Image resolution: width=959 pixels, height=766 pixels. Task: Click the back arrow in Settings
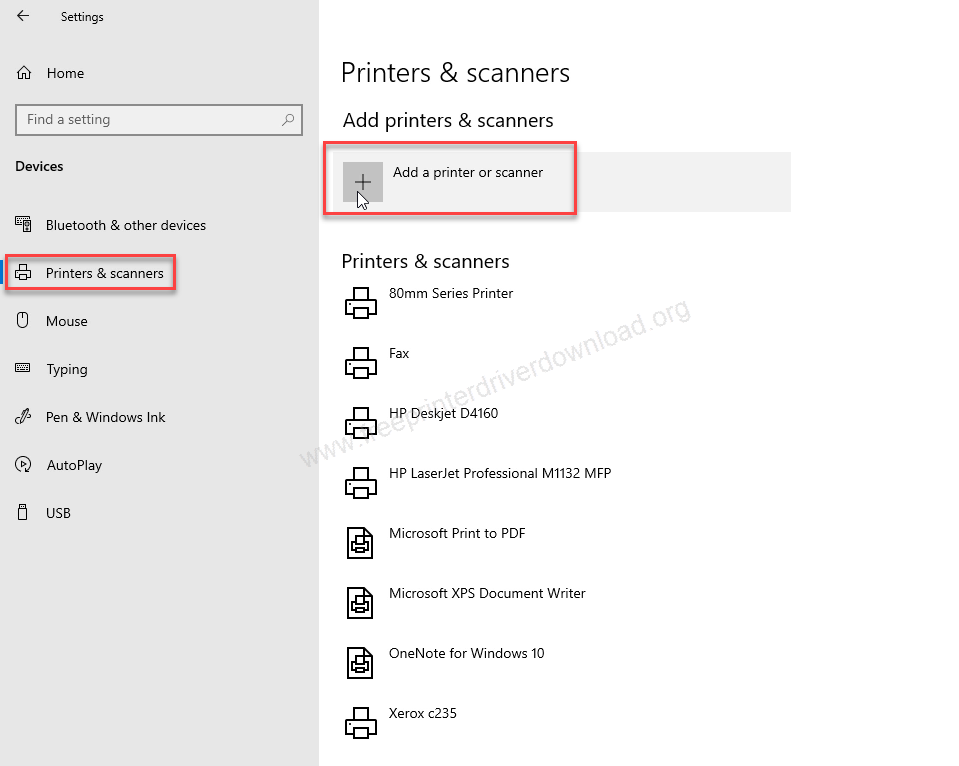[23, 16]
